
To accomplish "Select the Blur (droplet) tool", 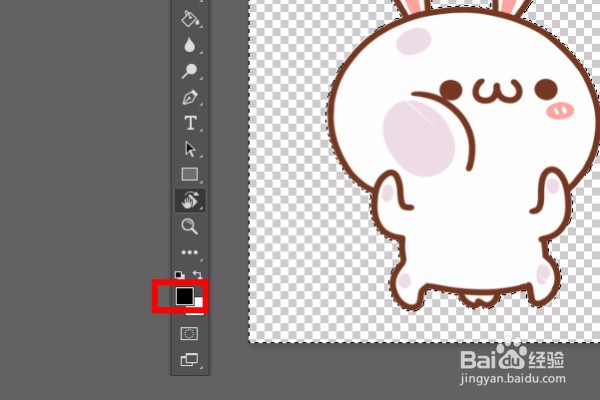I will [190, 45].
